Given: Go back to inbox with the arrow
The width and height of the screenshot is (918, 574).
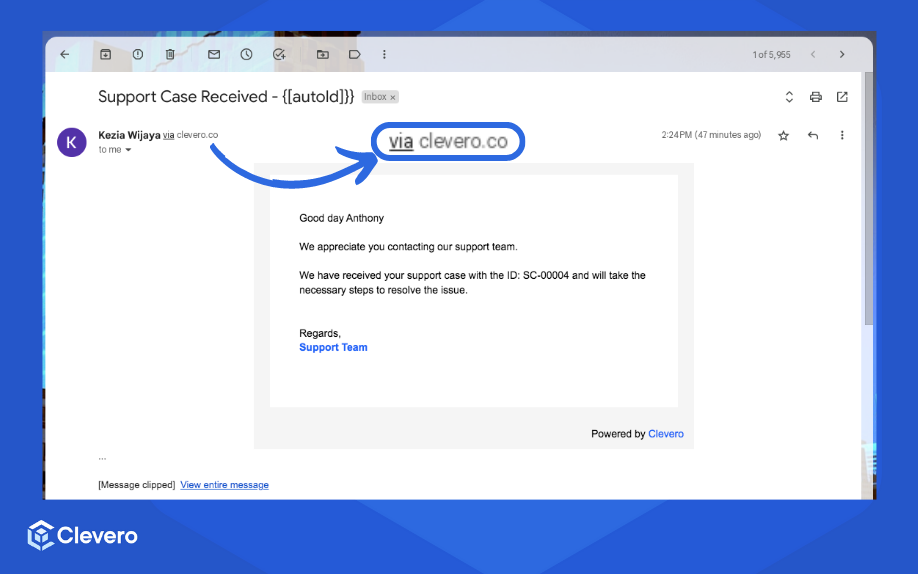Looking at the screenshot, I should (65, 54).
